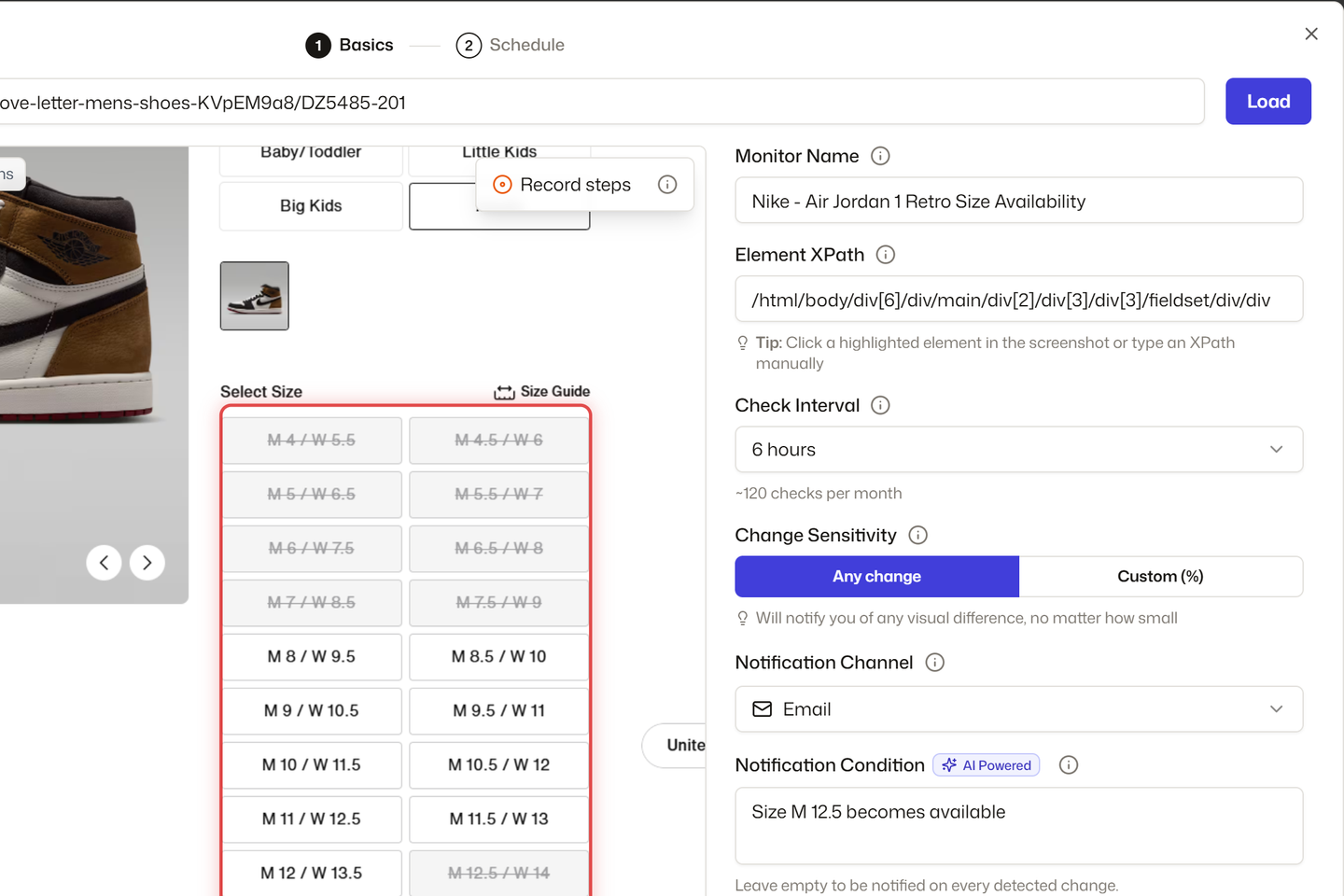
Task: Go to the Basics step
Action: pyautogui.click(x=350, y=45)
